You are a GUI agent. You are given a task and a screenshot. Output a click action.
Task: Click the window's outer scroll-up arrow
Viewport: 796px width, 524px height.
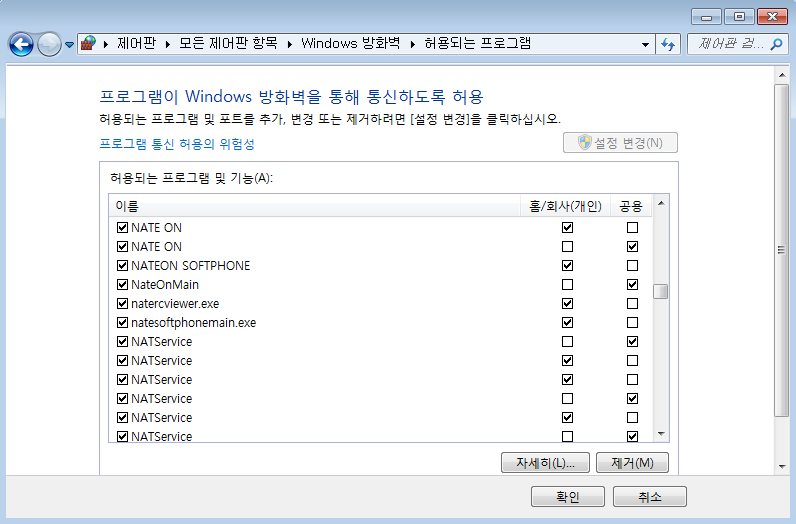click(x=782, y=75)
